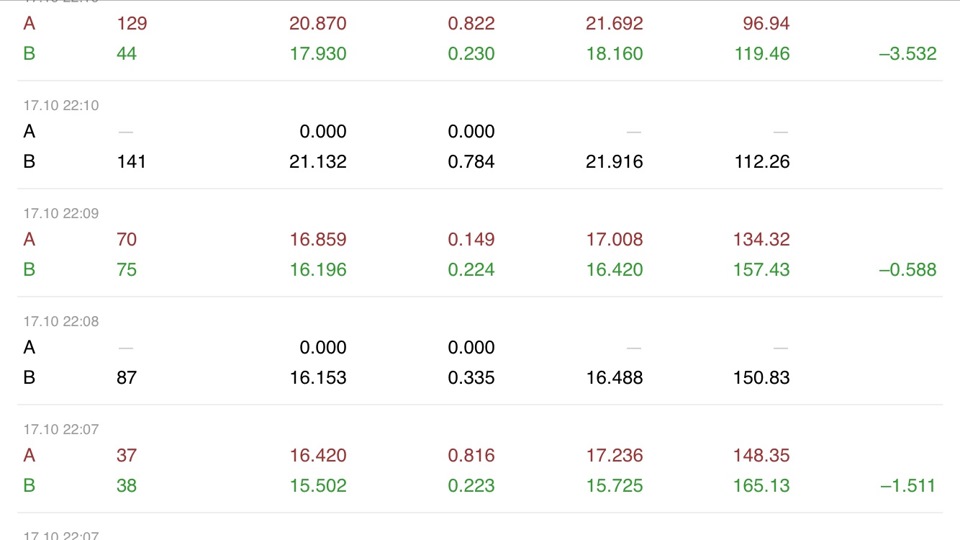Click the difference value –3.532
Image resolution: width=960 pixels, height=540 pixels.
907,54
